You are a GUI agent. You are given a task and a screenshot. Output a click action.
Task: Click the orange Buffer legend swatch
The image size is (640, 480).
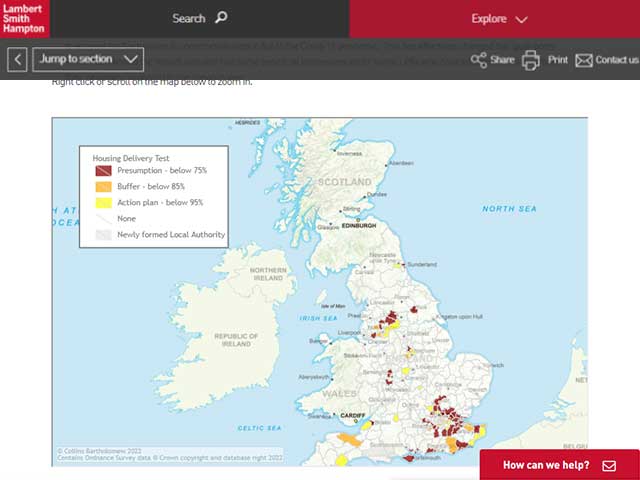104,187
